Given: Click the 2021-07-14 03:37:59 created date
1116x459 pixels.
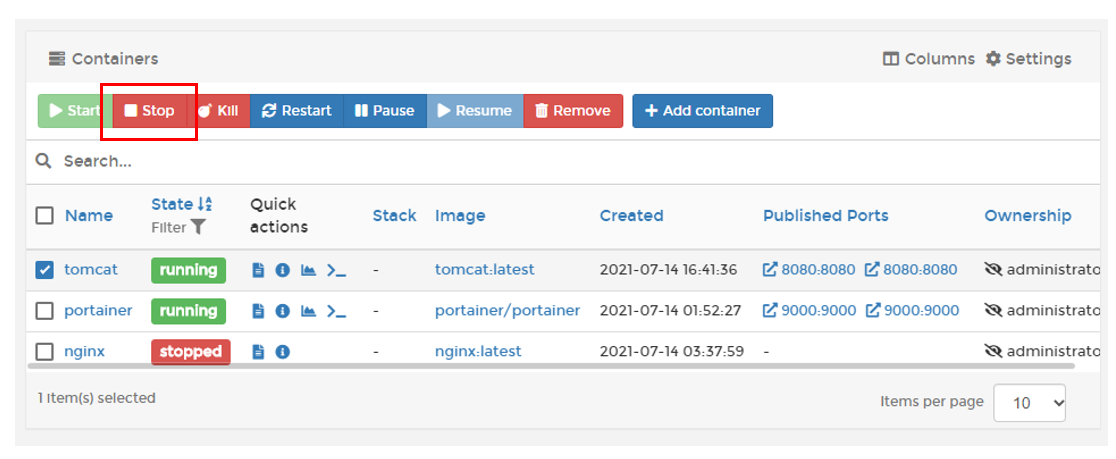Looking at the screenshot, I should [x=672, y=352].
